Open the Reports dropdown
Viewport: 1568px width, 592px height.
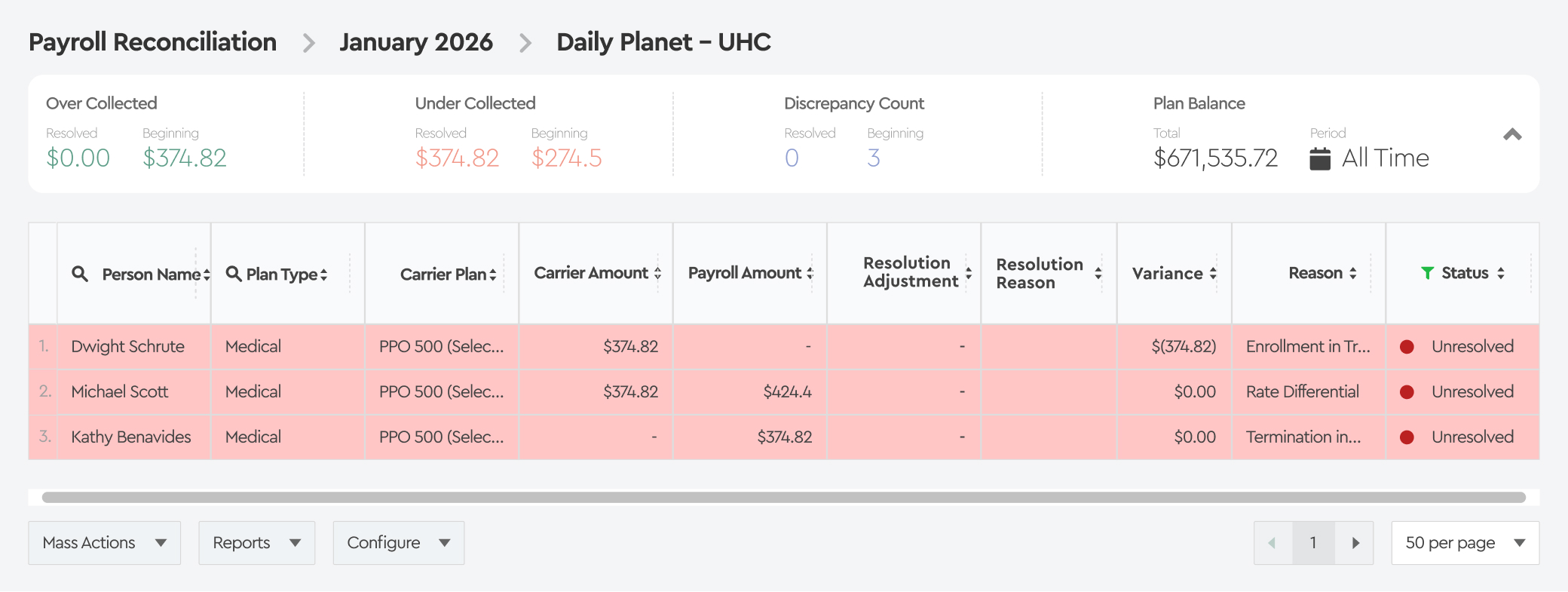tap(256, 543)
